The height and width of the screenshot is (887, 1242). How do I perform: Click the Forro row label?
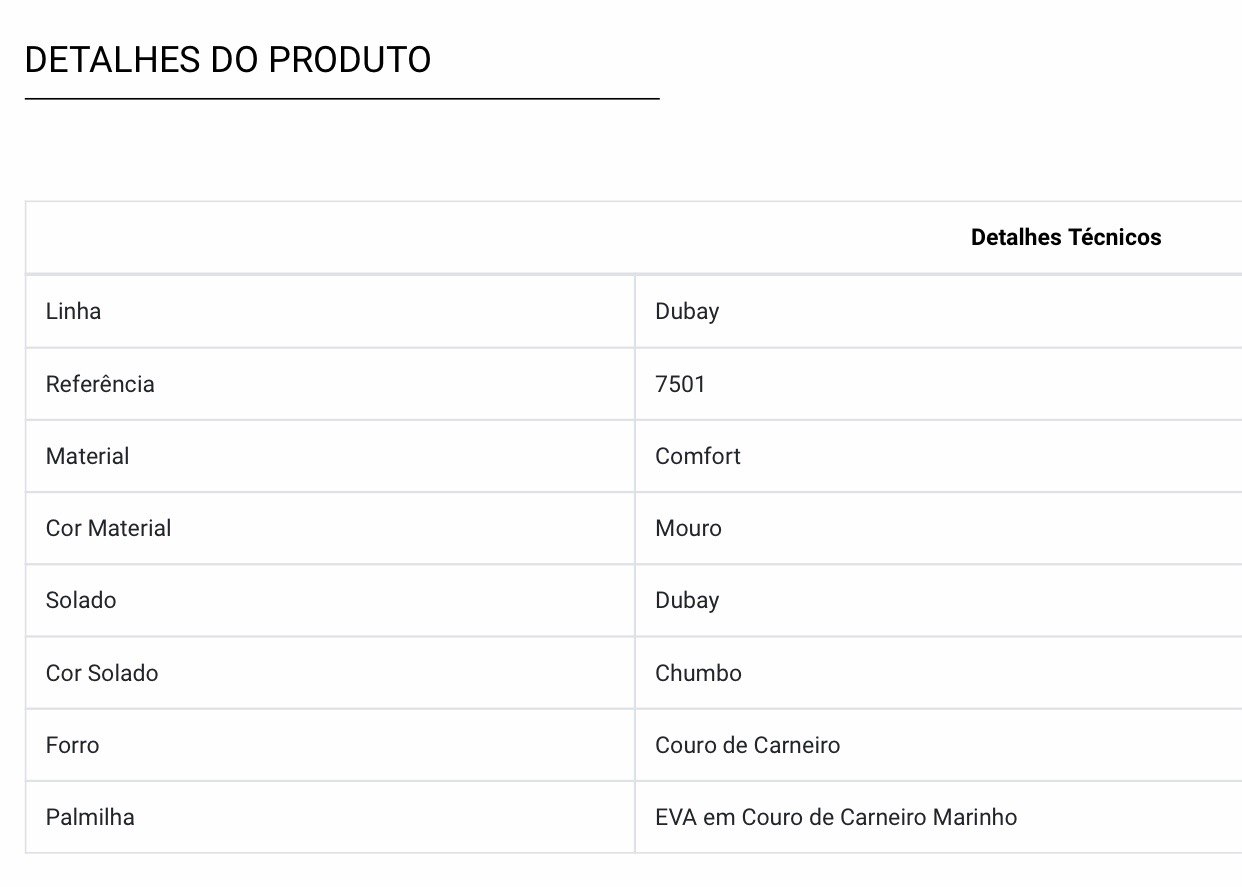coord(73,745)
